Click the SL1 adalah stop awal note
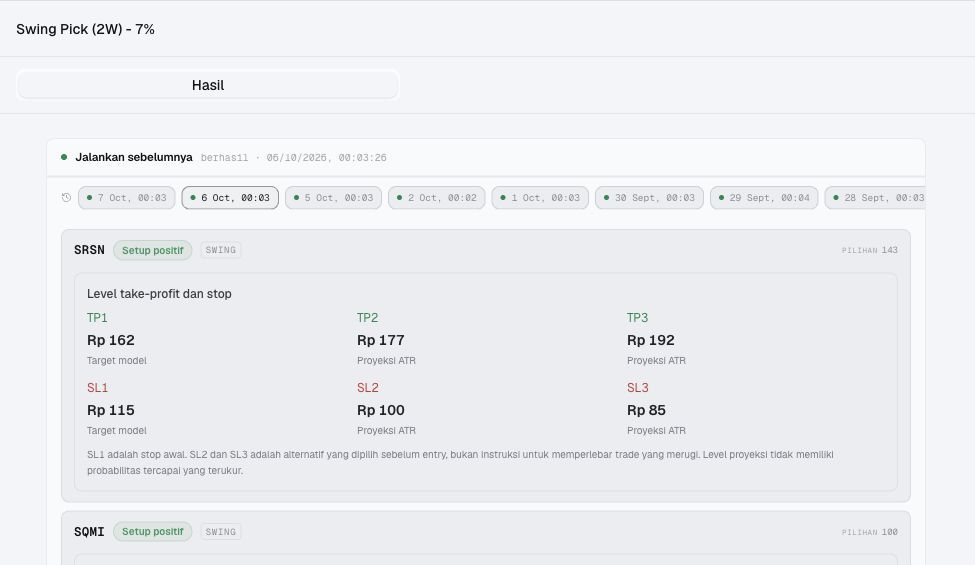Image resolution: width=975 pixels, height=565 pixels. click(460, 462)
